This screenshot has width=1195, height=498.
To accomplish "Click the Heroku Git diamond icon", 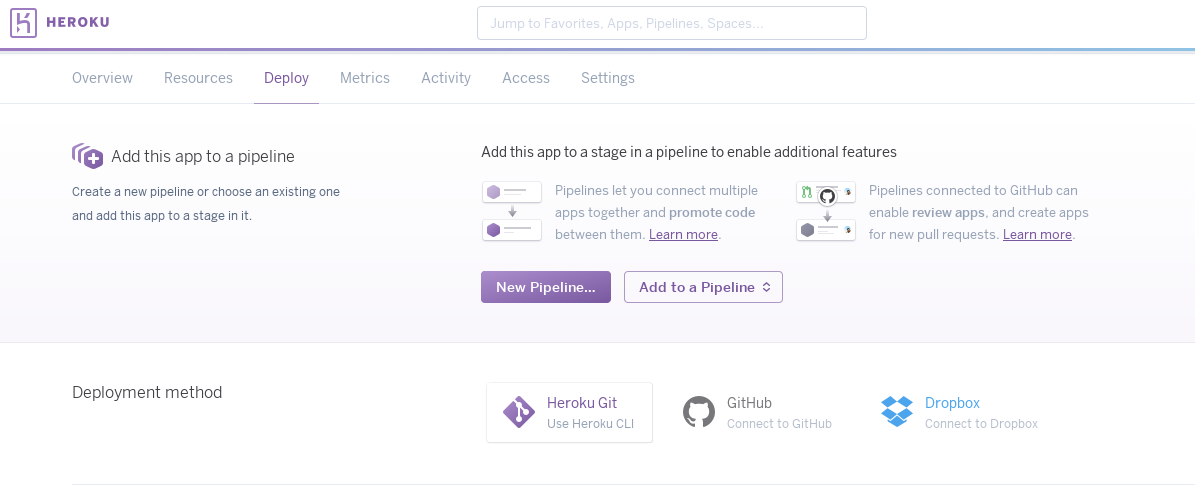I will [519, 413].
